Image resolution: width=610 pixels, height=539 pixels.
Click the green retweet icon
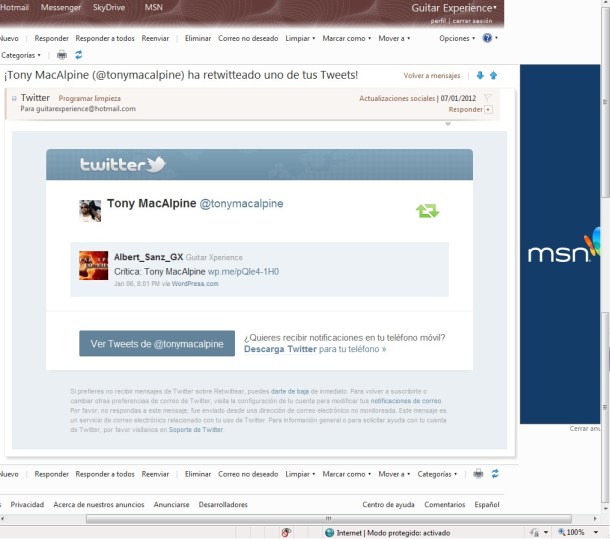tap(427, 210)
